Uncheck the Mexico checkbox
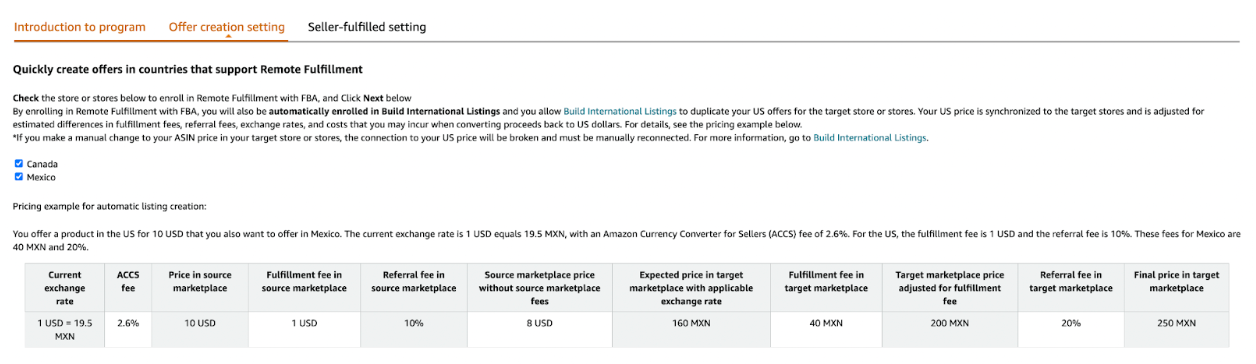Viewport: 1256px width, 364px height. (x=18, y=177)
